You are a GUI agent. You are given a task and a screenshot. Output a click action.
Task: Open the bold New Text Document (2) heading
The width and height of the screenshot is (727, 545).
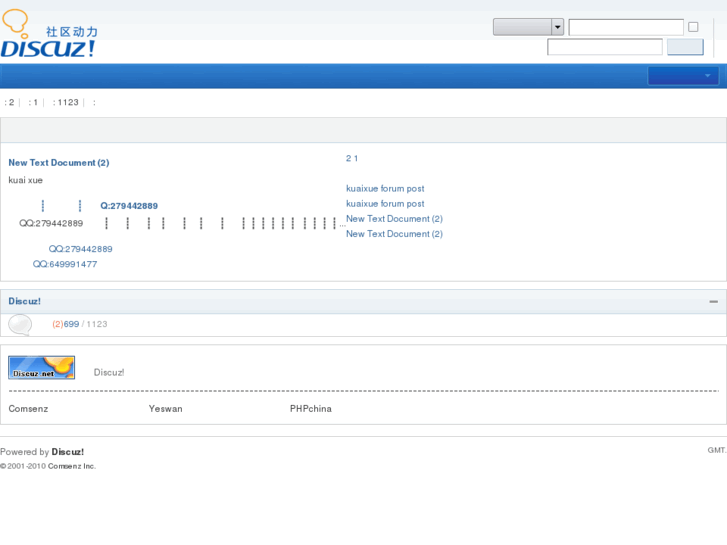59,163
